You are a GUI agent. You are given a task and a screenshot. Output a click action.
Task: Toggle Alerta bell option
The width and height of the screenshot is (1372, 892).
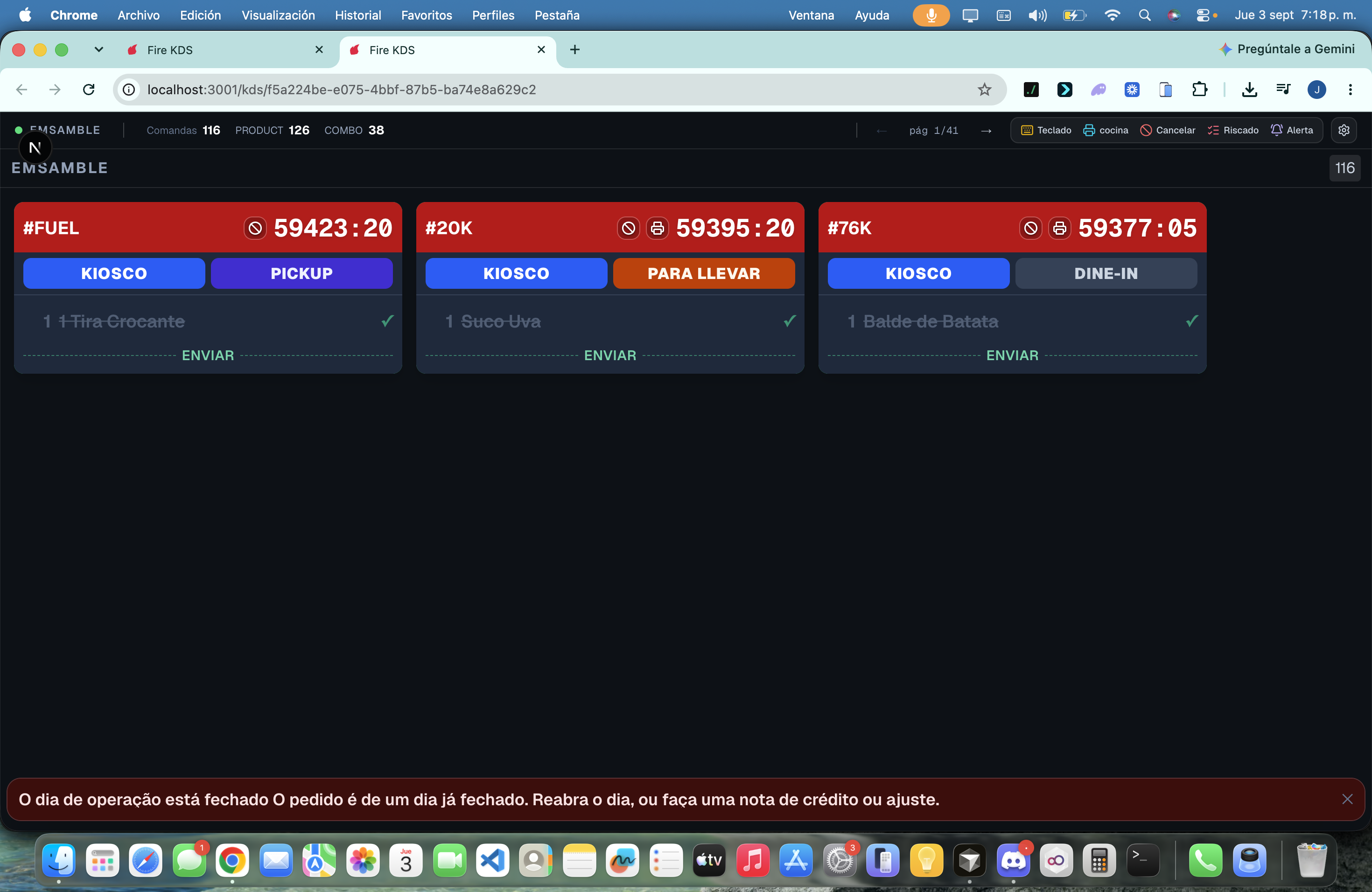pyautogui.click(x=1292, y=130)
